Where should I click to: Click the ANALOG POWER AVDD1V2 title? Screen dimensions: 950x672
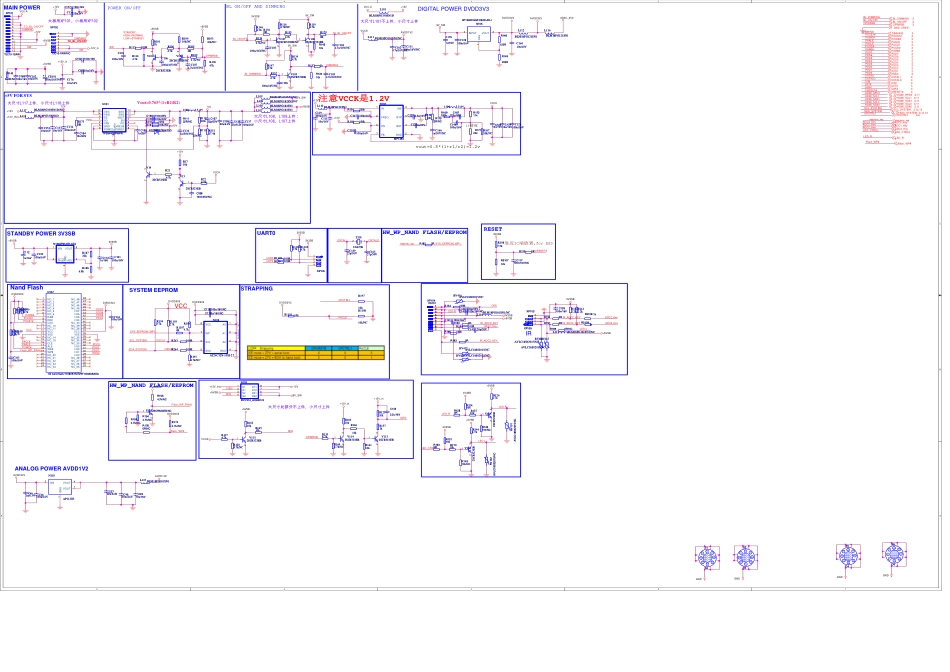click(51, 468)
